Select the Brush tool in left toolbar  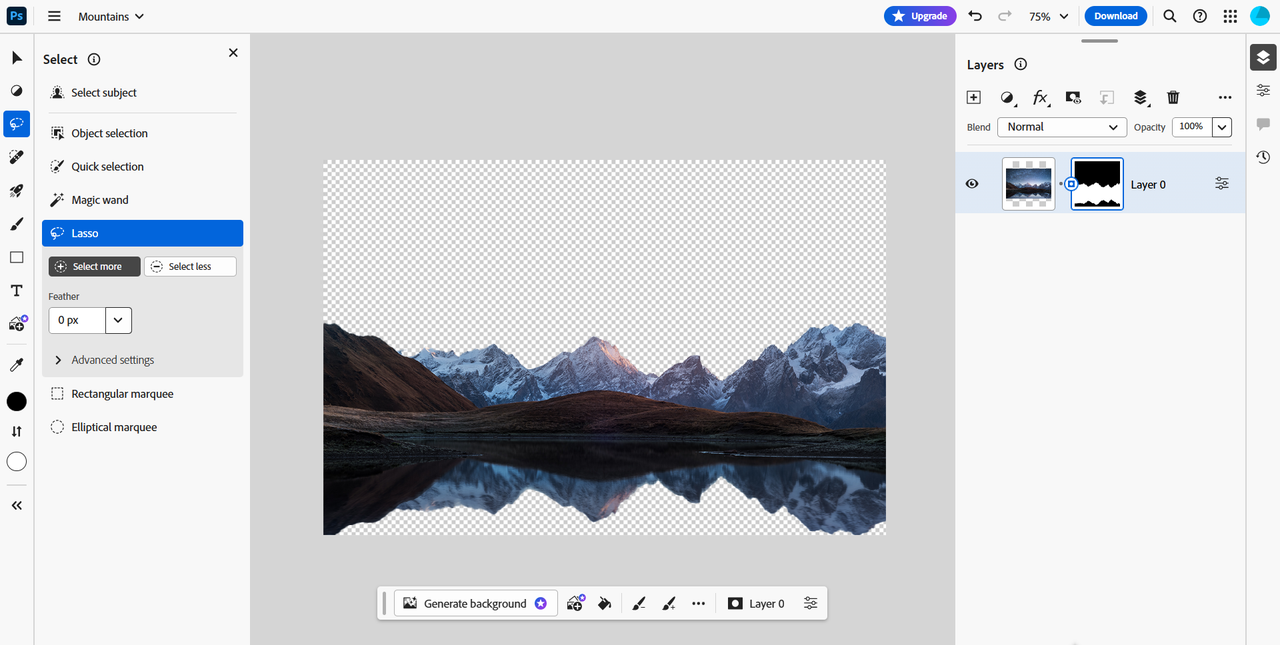[17, 224]
